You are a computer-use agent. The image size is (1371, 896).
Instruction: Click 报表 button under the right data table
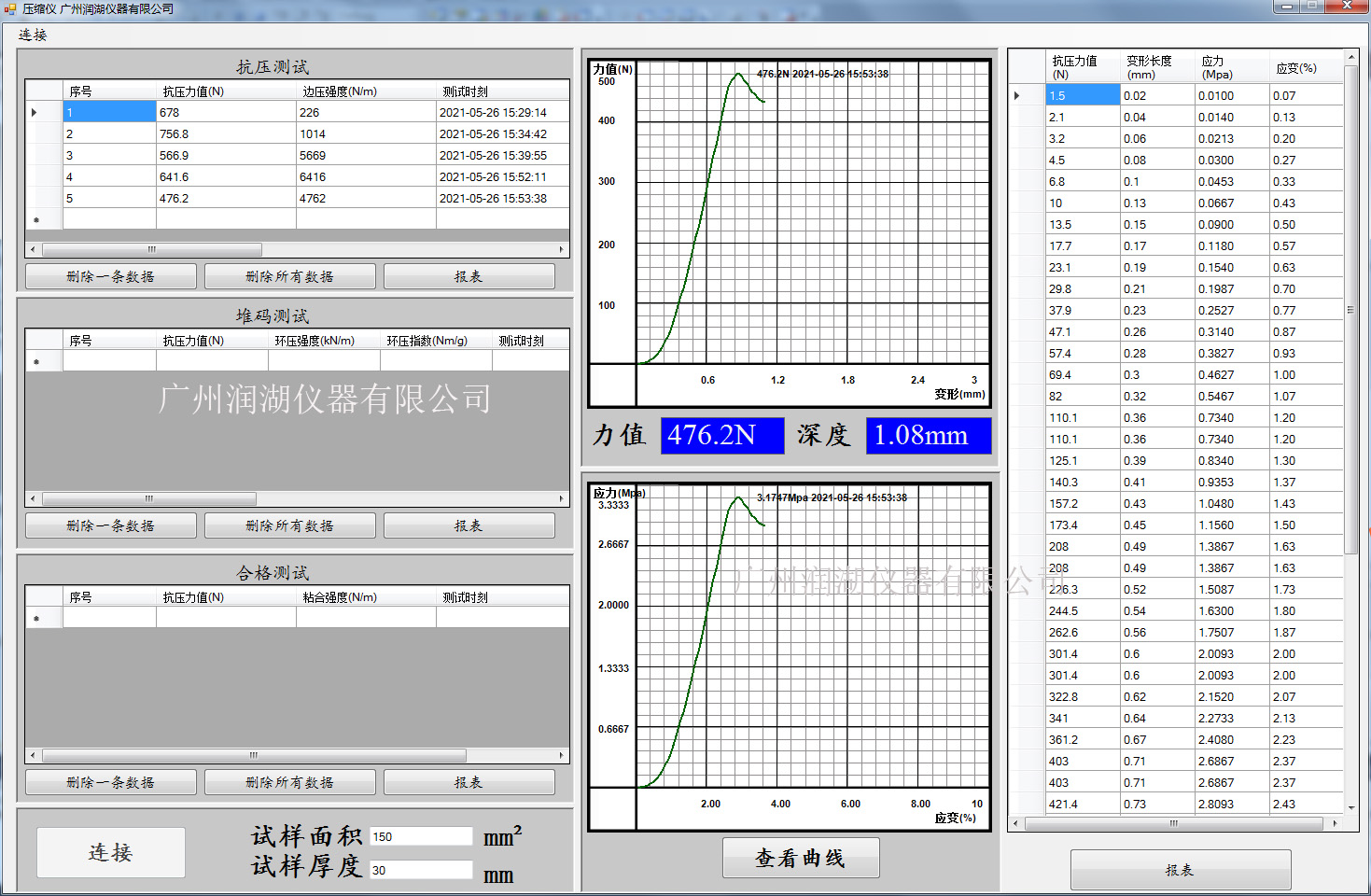point(1180,870)
